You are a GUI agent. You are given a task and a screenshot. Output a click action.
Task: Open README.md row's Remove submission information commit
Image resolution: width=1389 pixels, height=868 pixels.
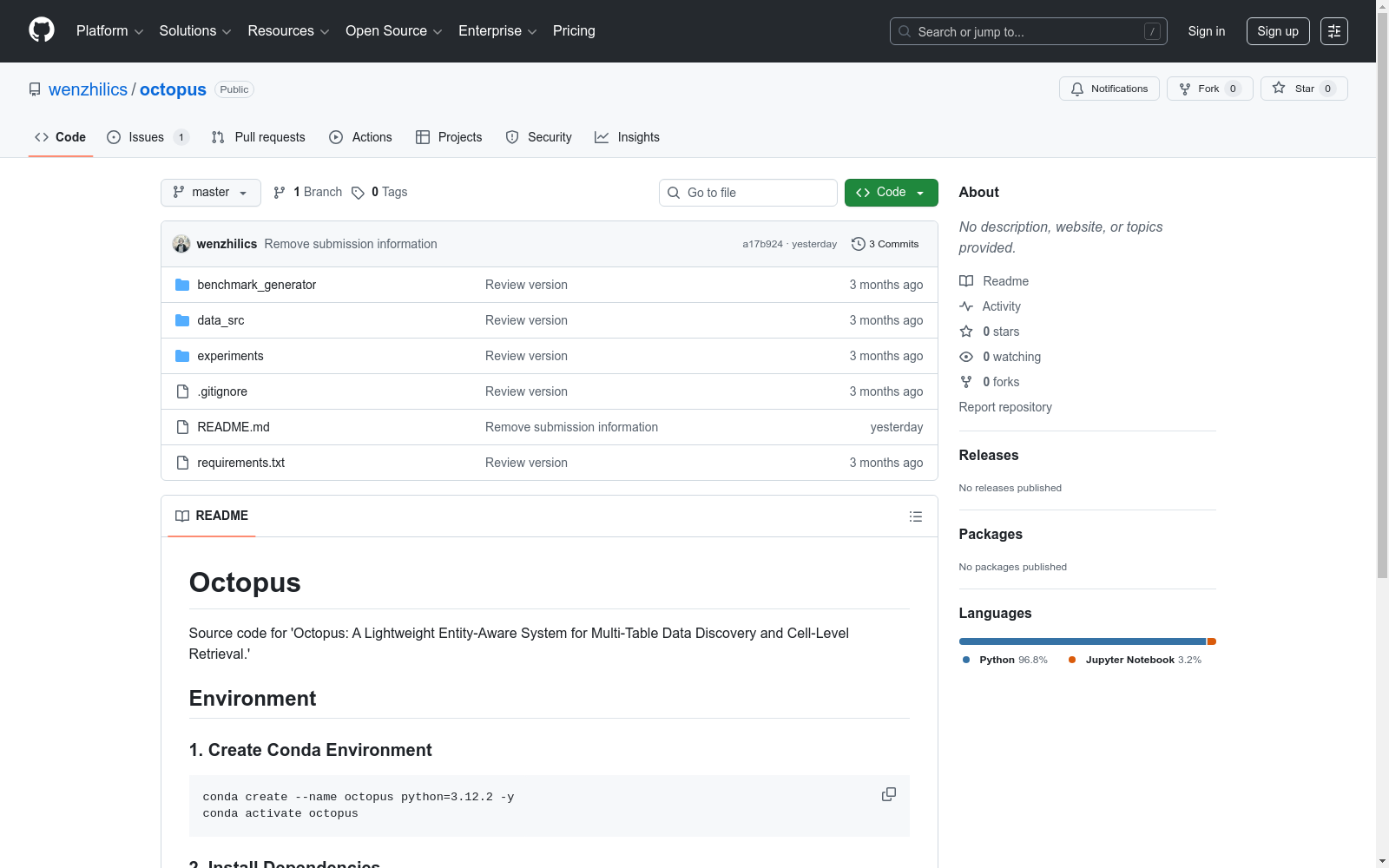click(x=571, y=427)
